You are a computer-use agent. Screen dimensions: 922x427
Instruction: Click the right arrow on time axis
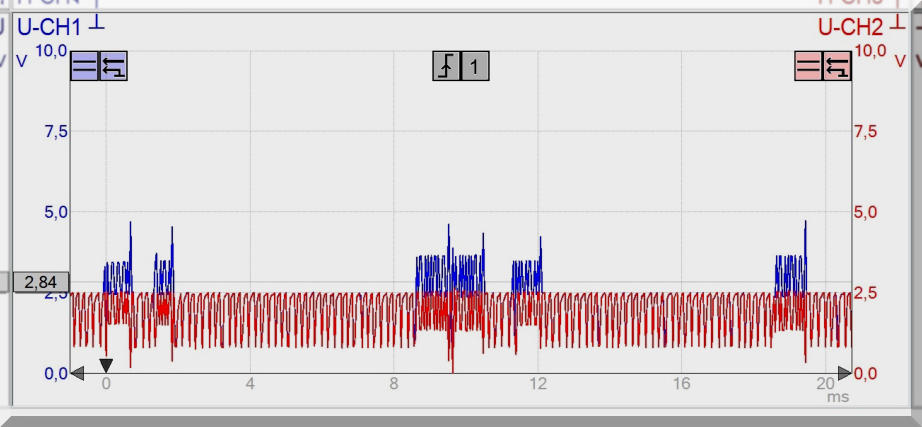point(845,374)
